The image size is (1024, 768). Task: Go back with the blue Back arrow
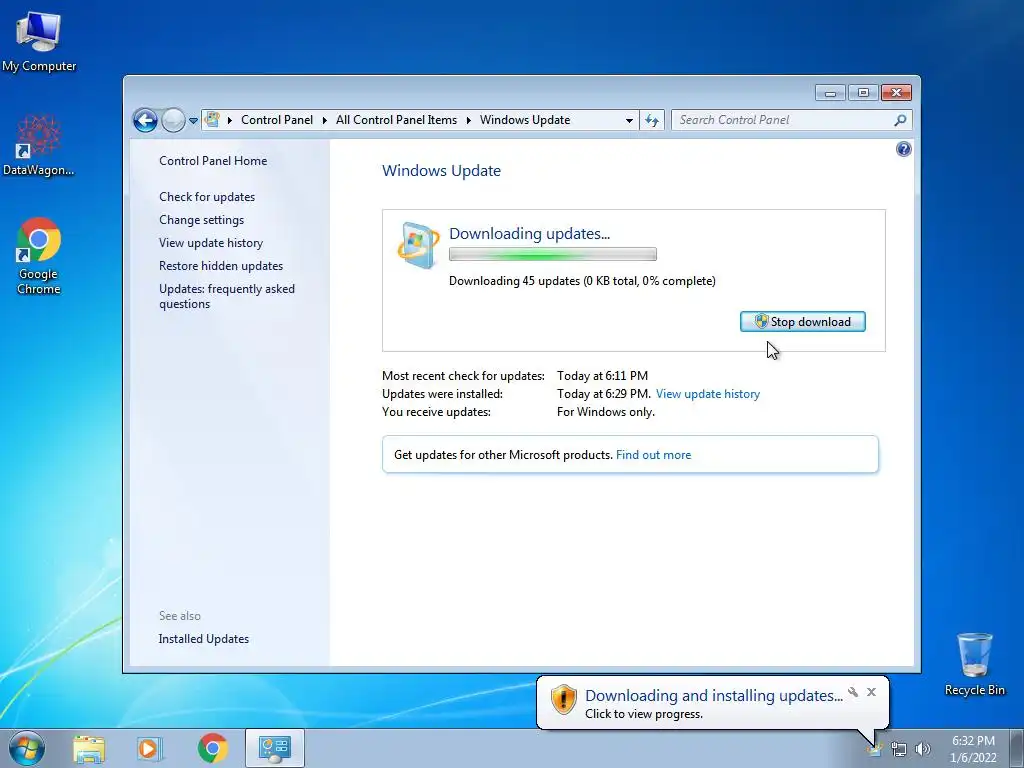(x=145, y=120)
